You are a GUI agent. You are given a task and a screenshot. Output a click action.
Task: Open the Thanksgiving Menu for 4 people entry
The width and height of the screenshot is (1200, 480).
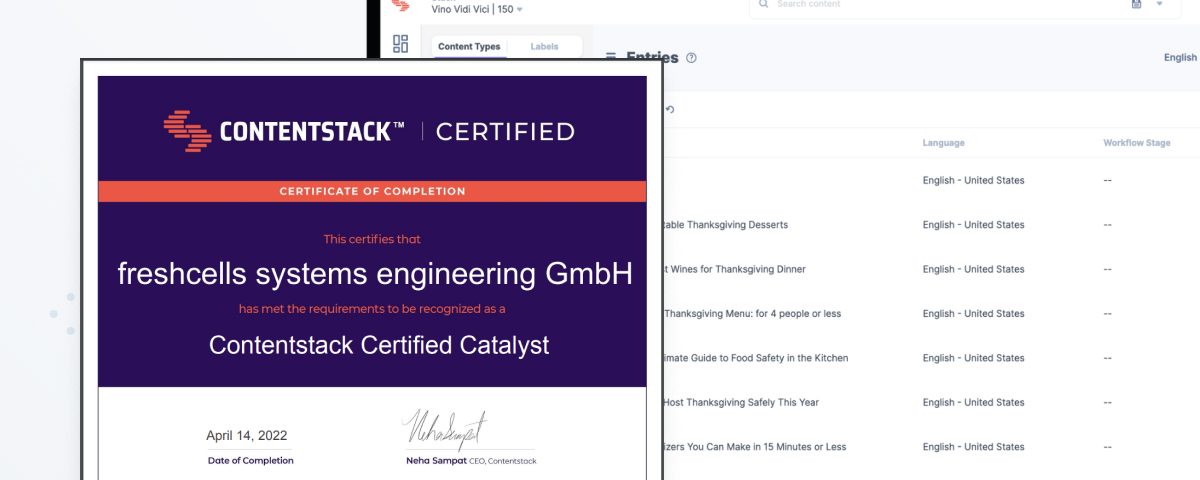(752, 313)
